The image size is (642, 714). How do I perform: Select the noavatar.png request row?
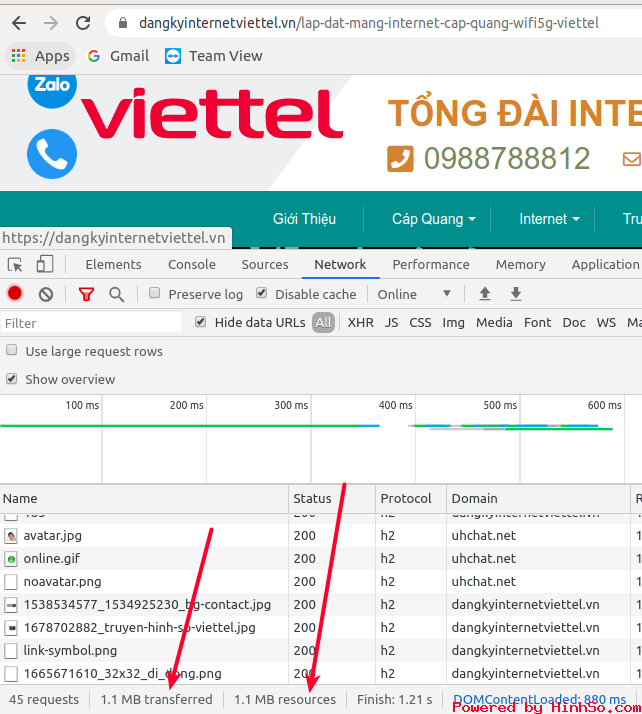pos(321,581)
